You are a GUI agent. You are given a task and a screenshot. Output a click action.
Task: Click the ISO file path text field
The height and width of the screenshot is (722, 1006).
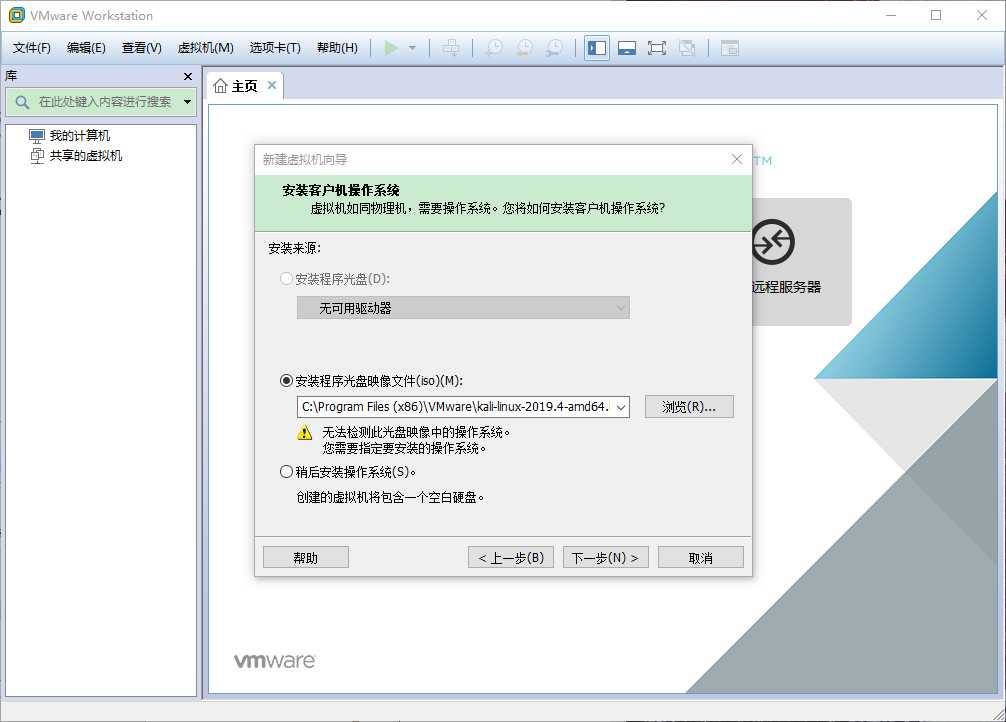(x=455, y=407)
